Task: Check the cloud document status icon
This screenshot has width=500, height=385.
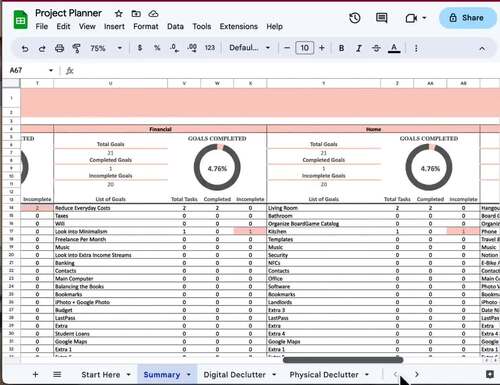Action: (153, 14)
